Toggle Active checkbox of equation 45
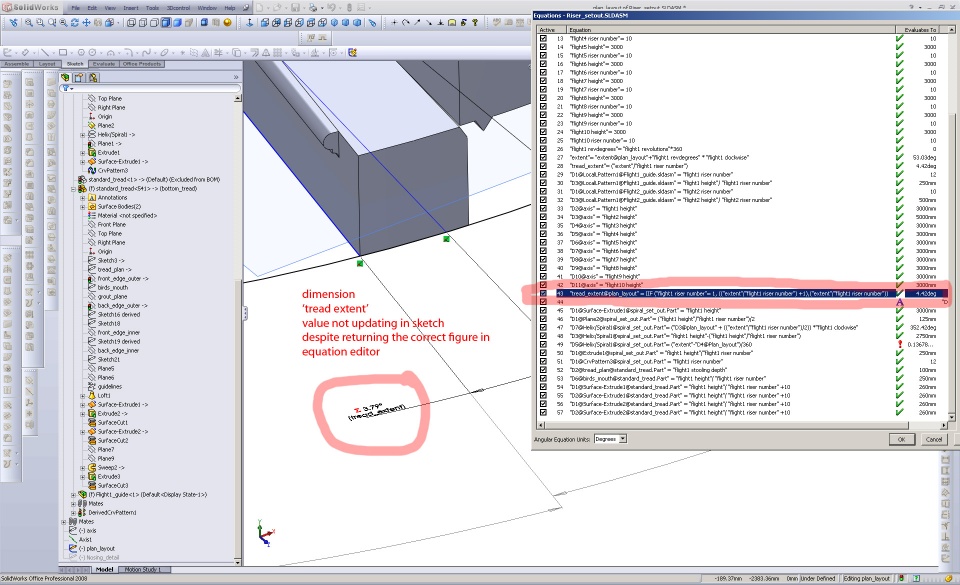960x585 pixels. click(543, 310)
